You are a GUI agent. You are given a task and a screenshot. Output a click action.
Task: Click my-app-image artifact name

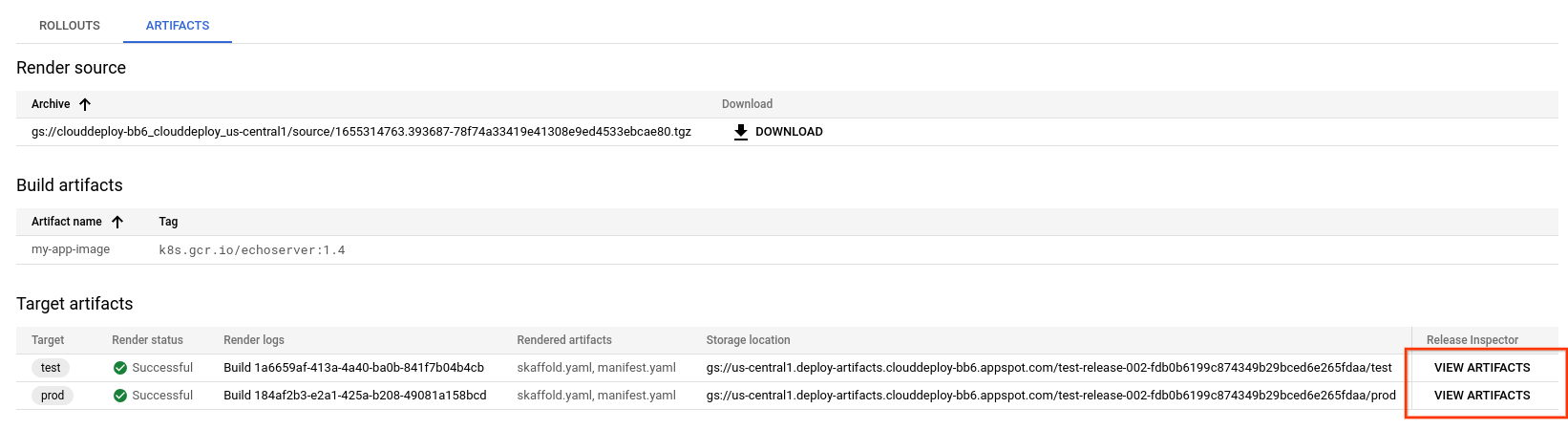pyautogui.click(x=71, y=249)
